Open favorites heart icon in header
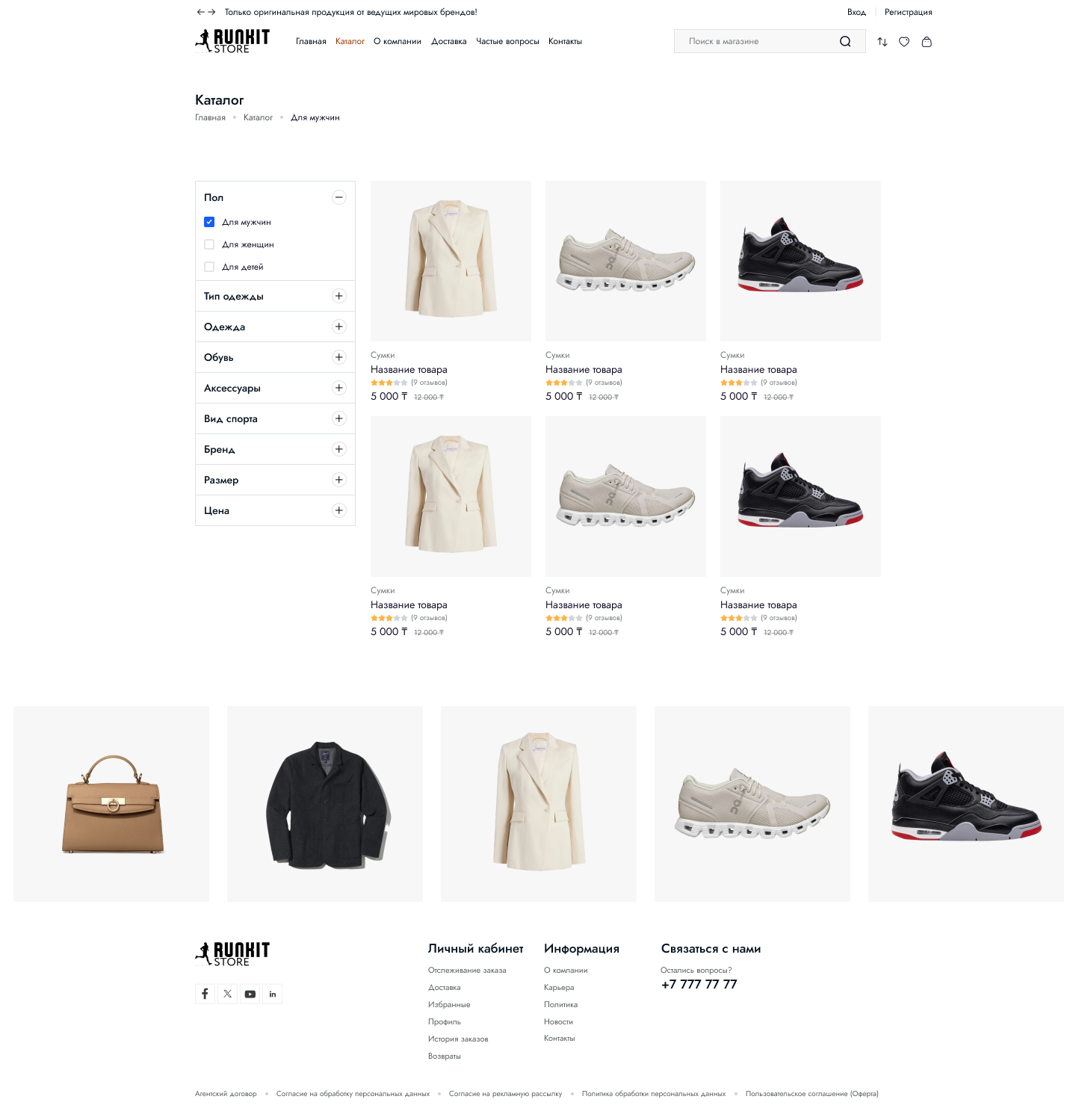1076x1120 pixels. coord(904,42)
